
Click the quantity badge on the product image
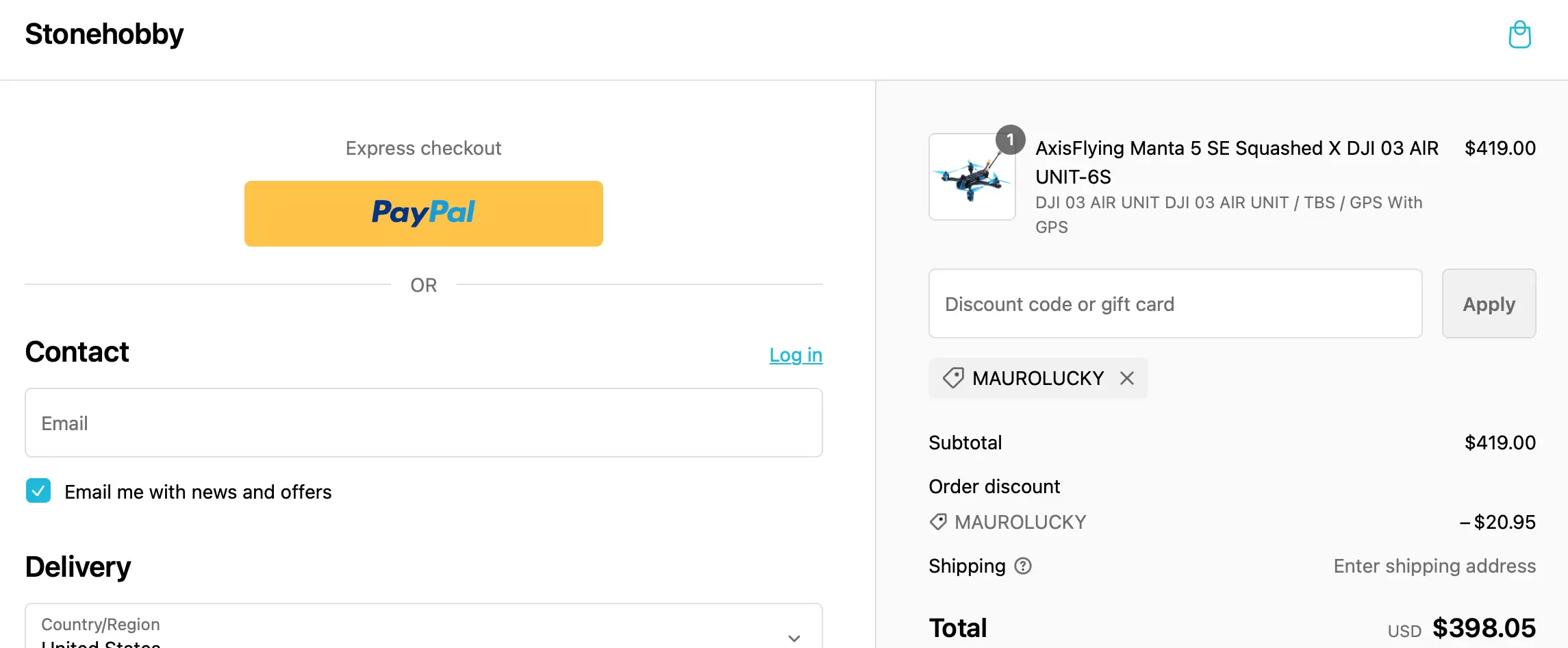click(x=1010, y=140)
